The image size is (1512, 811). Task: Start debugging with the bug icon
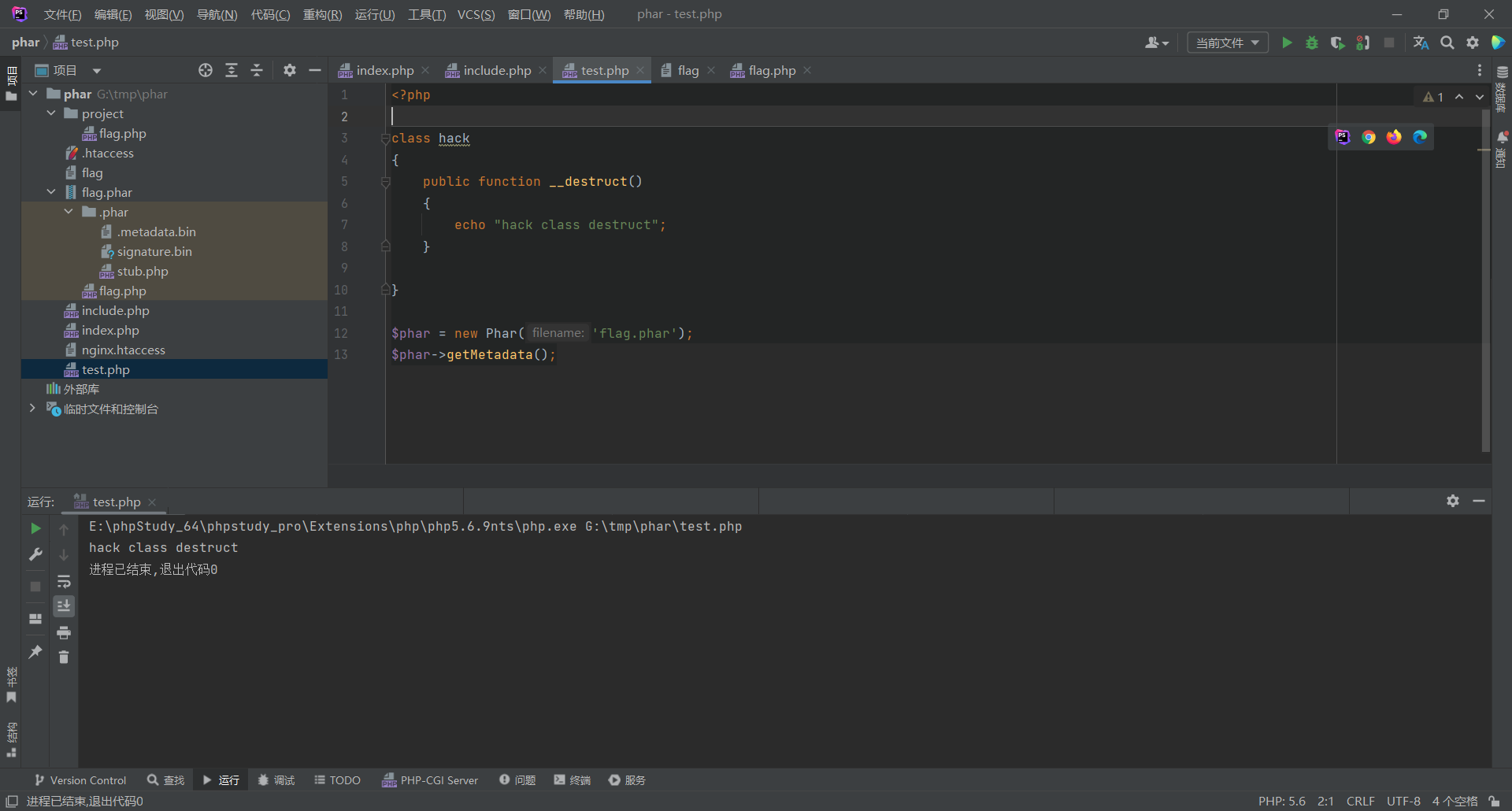point(1312,43)
